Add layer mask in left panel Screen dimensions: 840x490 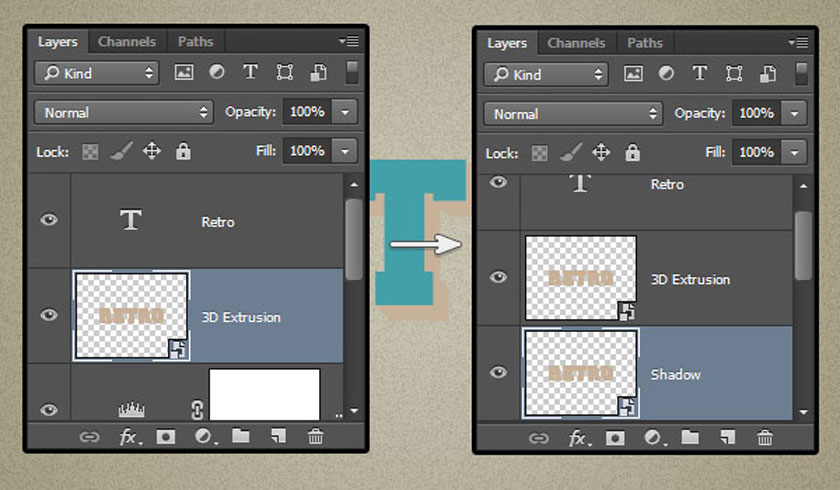click(x=166, y=438)
